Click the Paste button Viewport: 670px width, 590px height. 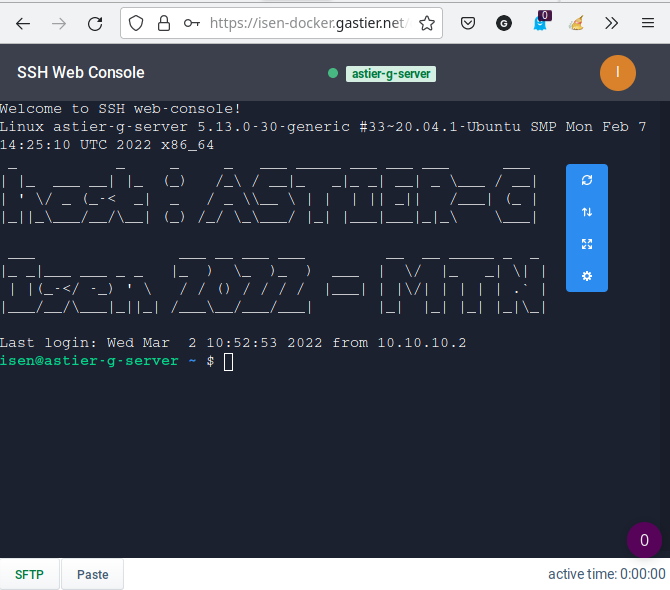(92, 574)
